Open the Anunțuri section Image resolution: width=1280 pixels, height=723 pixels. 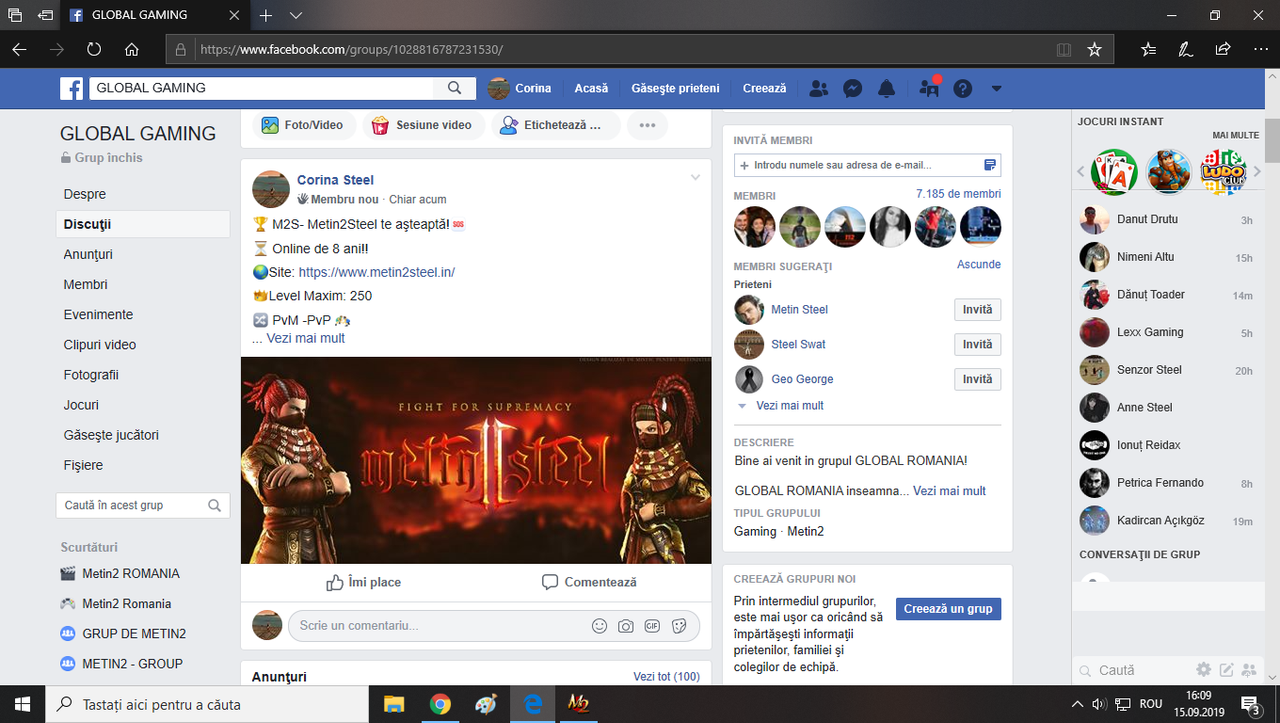pos(88,254)
